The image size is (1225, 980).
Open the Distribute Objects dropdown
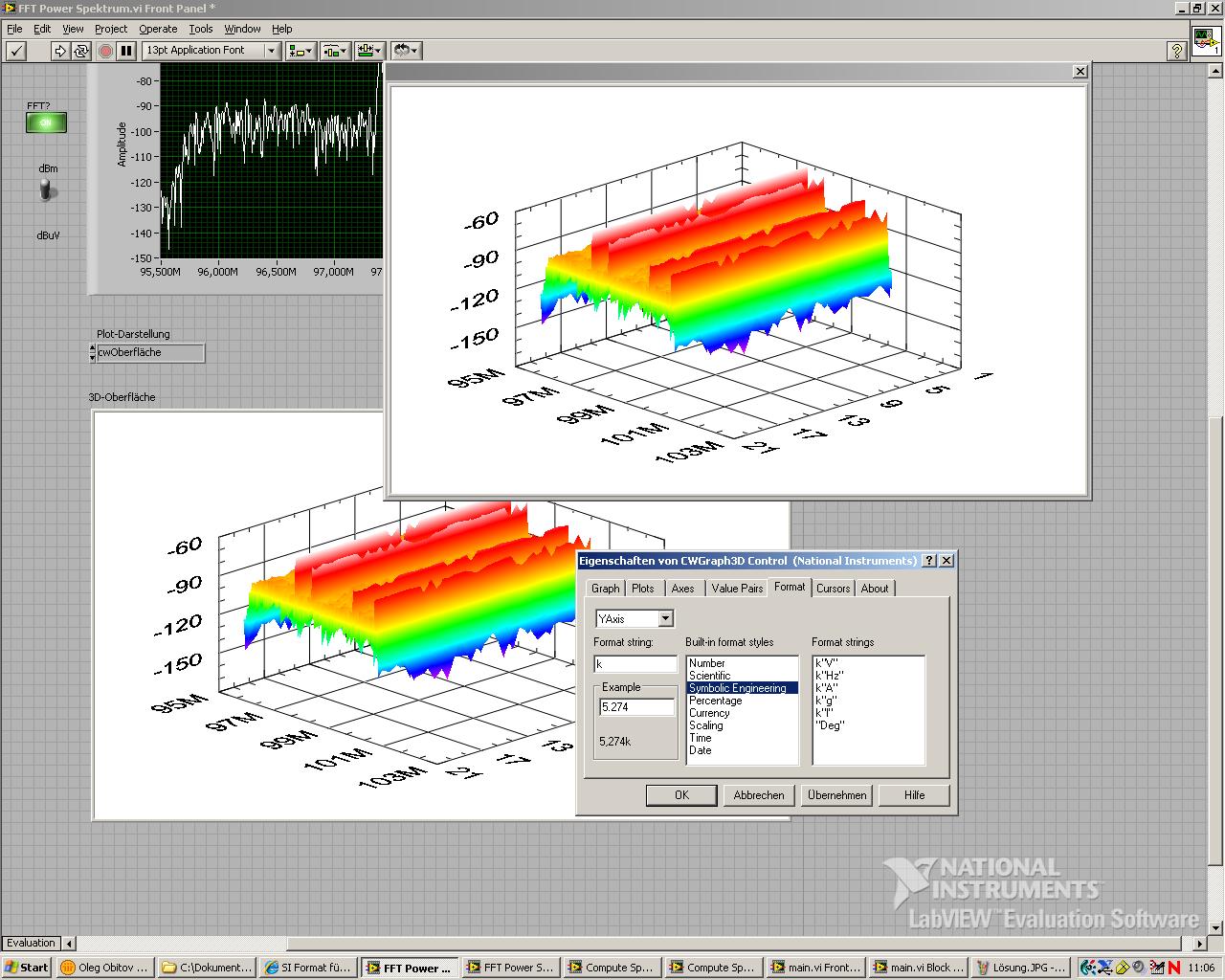coord(335,51)
